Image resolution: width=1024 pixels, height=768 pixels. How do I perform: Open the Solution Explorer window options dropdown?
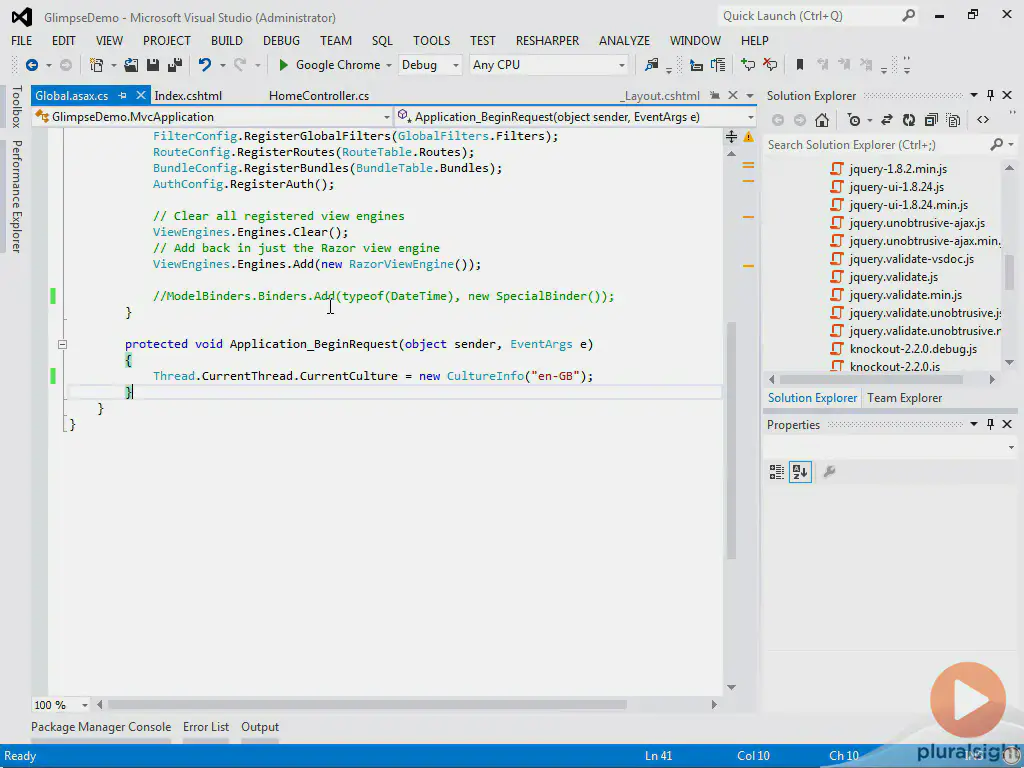pyautogui.click(x=974, y=95)
